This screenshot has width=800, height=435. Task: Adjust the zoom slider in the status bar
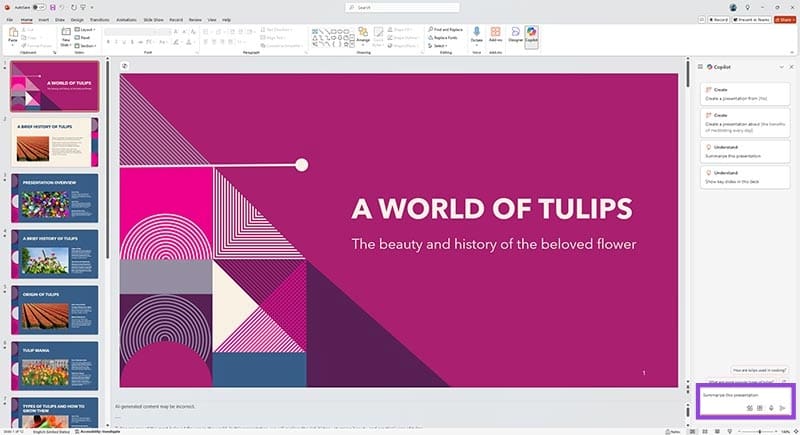click(760, 431)
